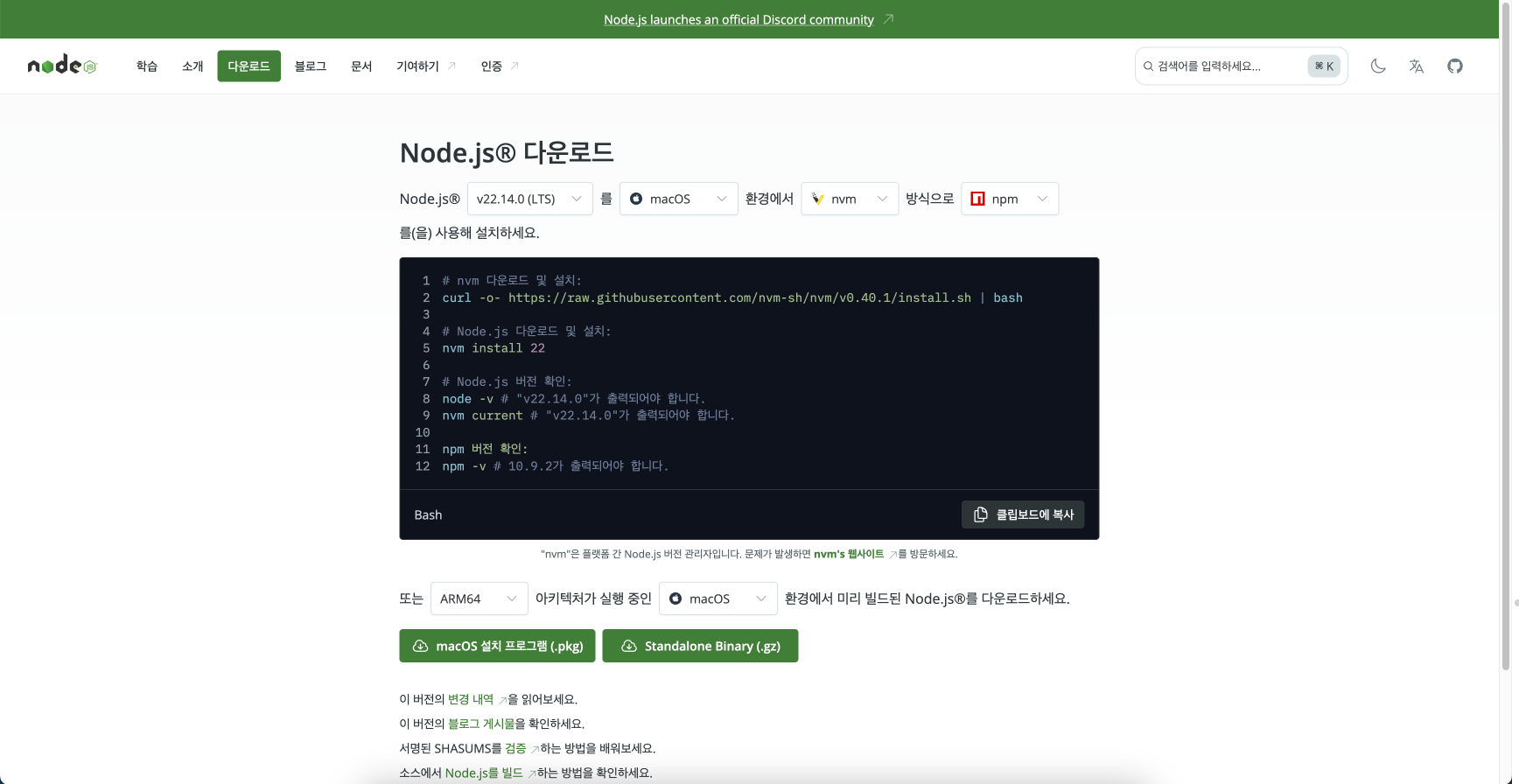Click the "npm 버전 확인:" code line
The height and width of the screenshot is (784, 1519).
485,449
